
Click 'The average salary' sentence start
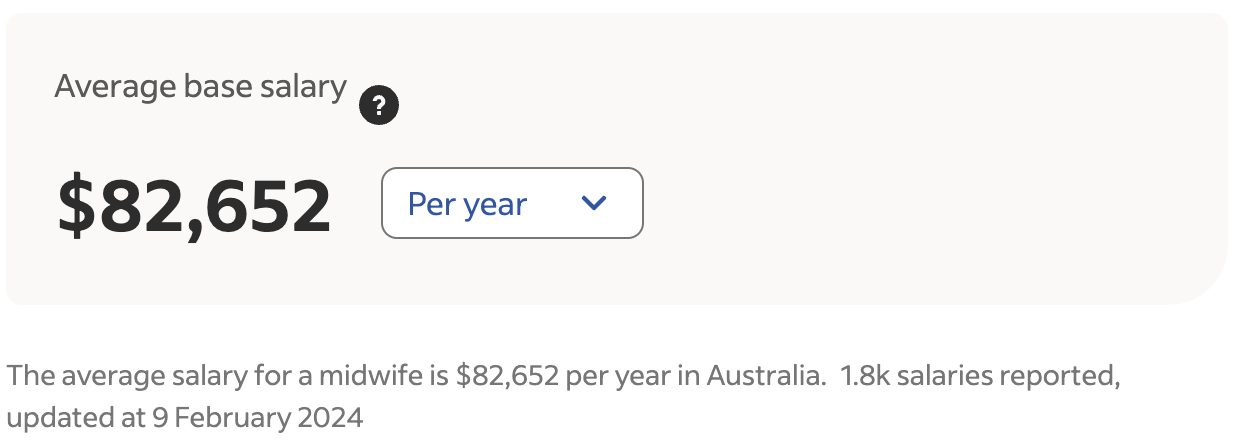(x=100, y=376)
